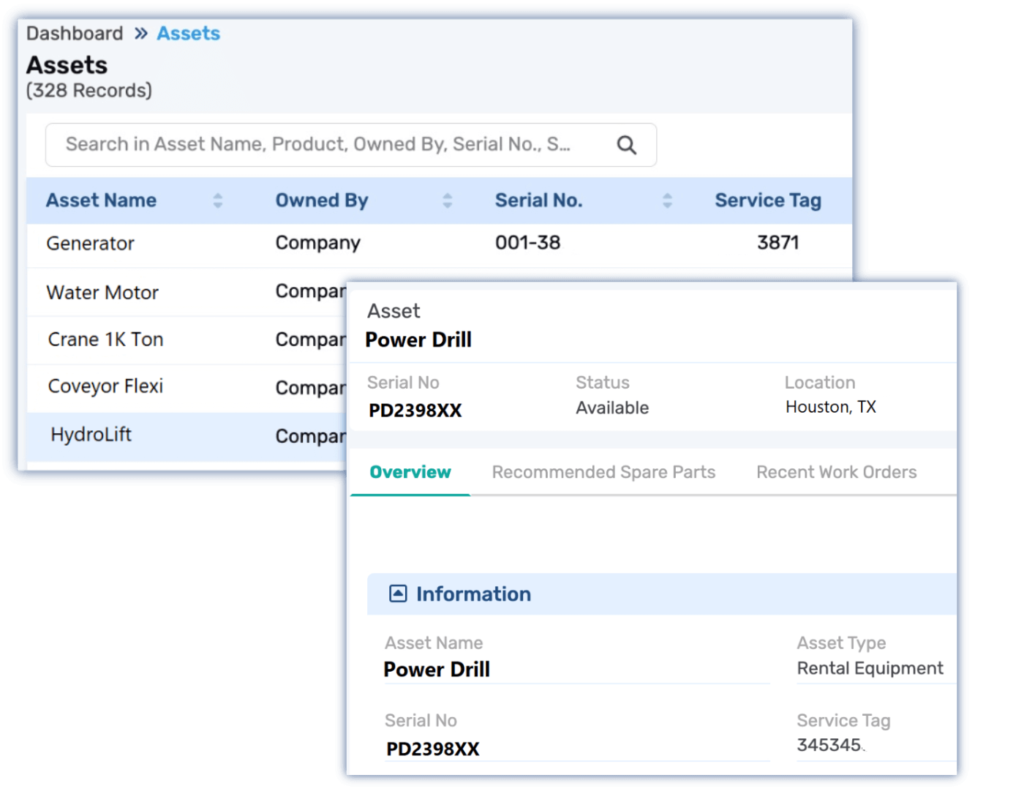Image resolution: width=1024 pixels, height=805 pixels.
Task: Click the Service Tag field 345345
Action: coord(831,746)
